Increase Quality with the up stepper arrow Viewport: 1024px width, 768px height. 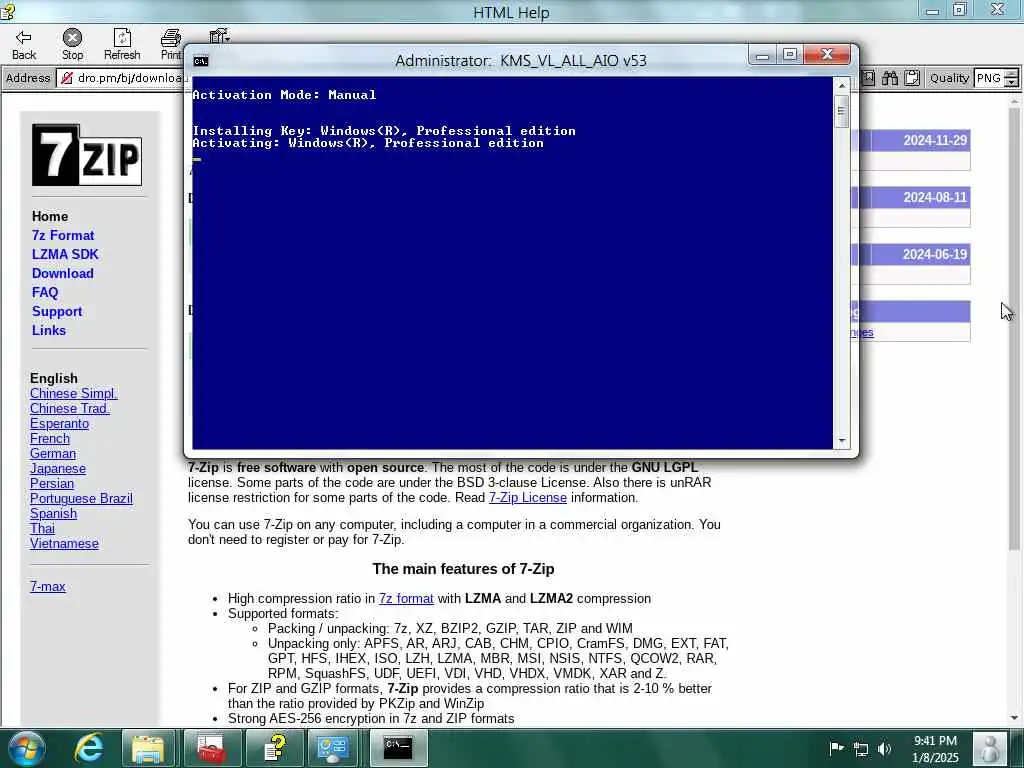(1011, 74)
